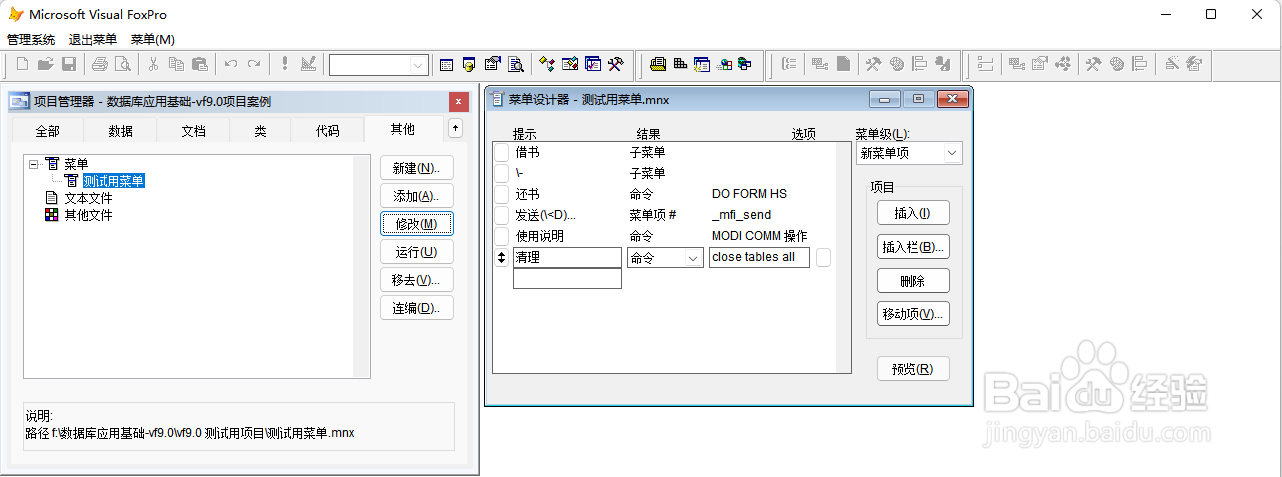Click the Undo arrow icon

click(230, 64)
